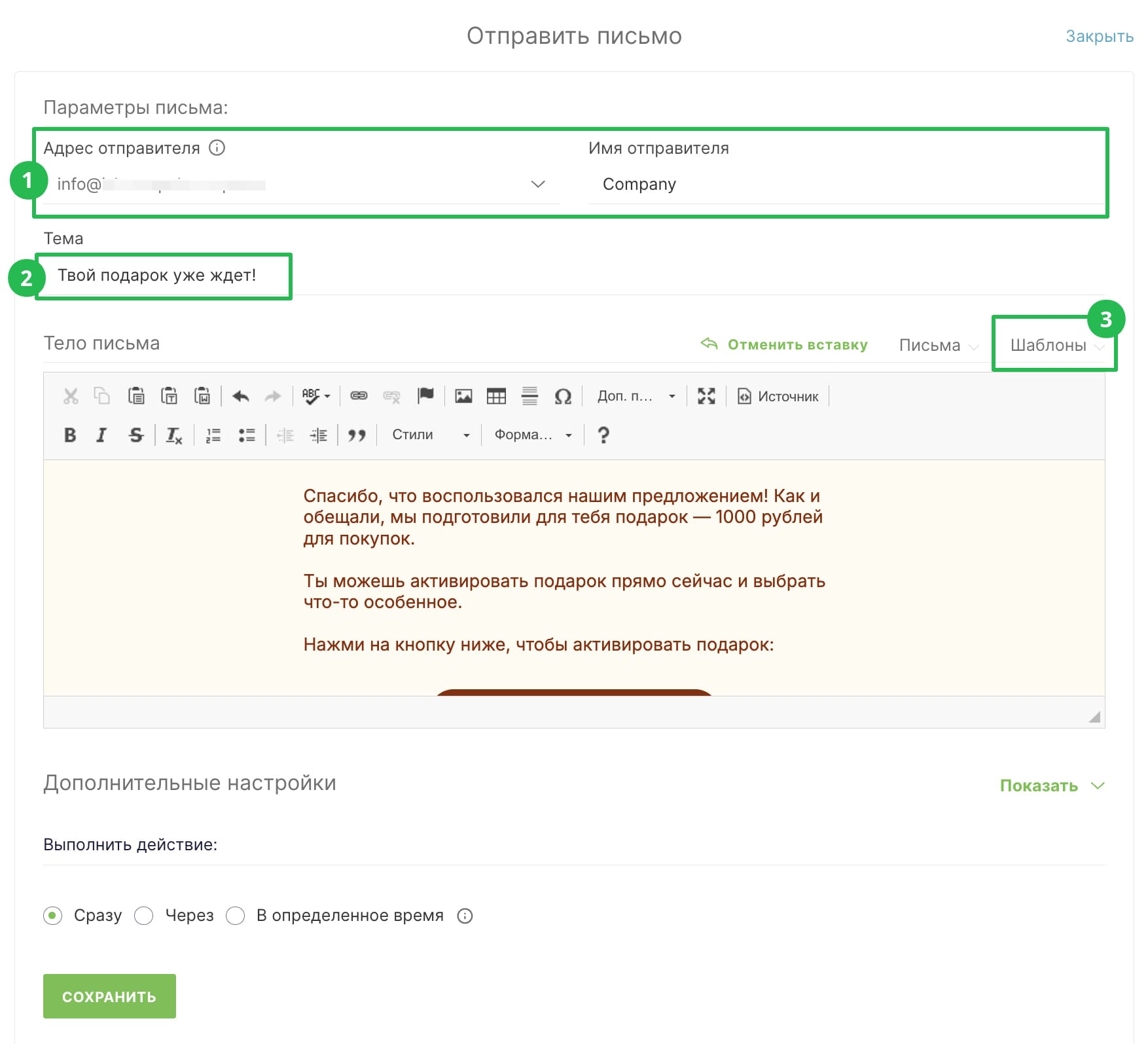Select В определенное время radio option
This screenshot has height=1044, width=1148.
click(235, 915)
